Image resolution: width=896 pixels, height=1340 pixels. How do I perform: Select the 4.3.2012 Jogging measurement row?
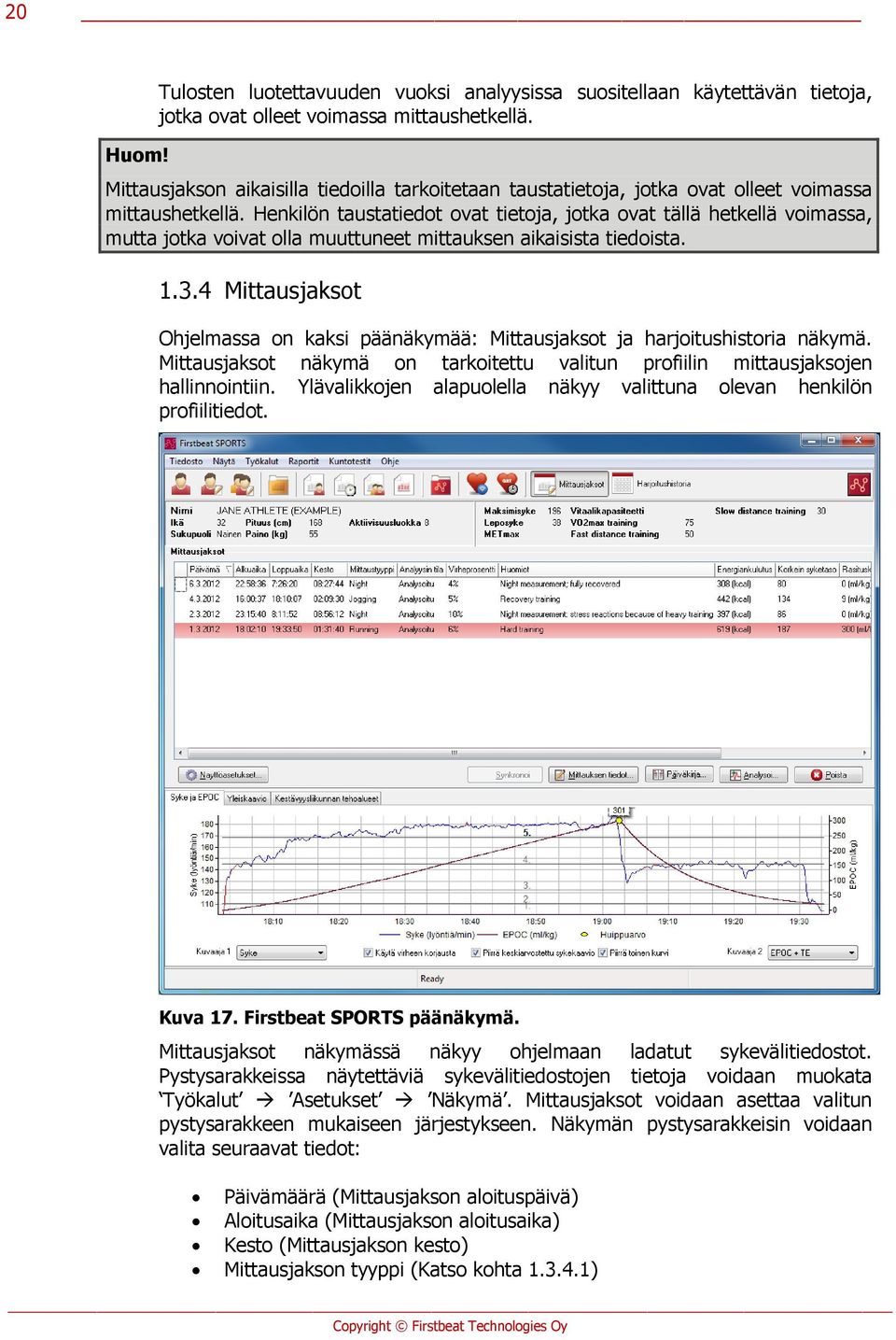pyautogui.click(x=524, y=599)
